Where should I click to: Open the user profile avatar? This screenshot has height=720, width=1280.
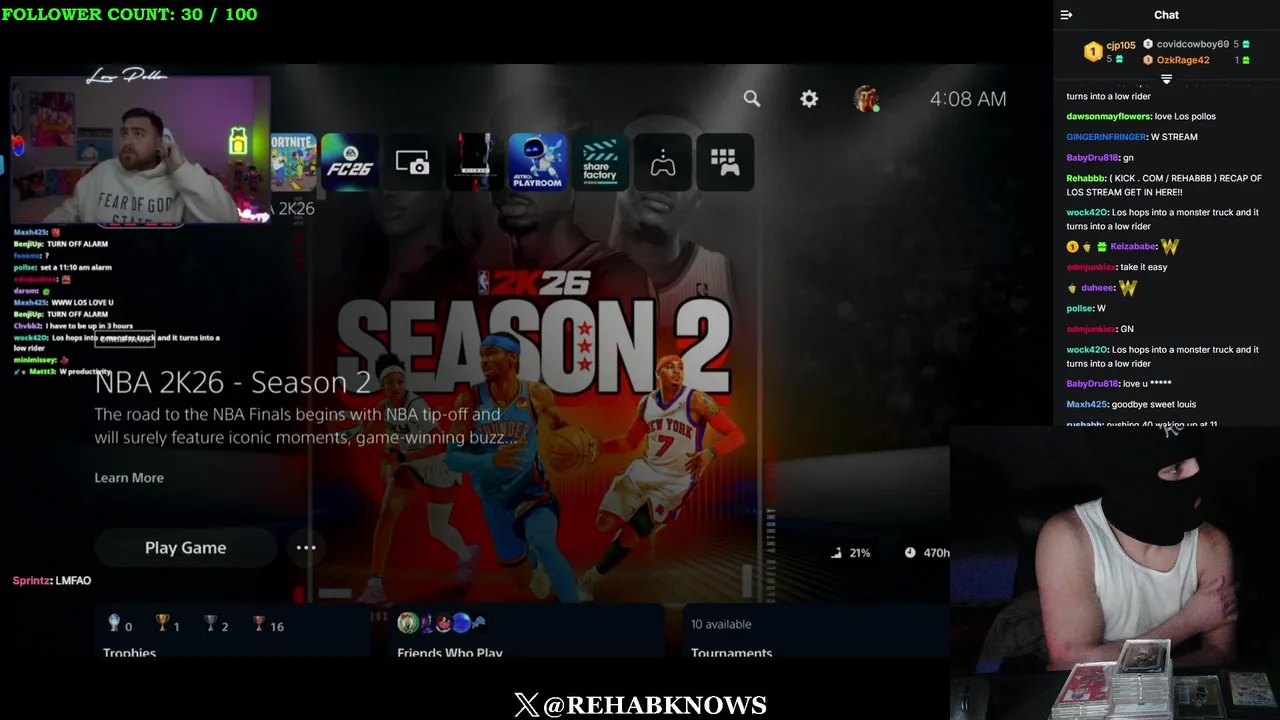coord(866,98)
